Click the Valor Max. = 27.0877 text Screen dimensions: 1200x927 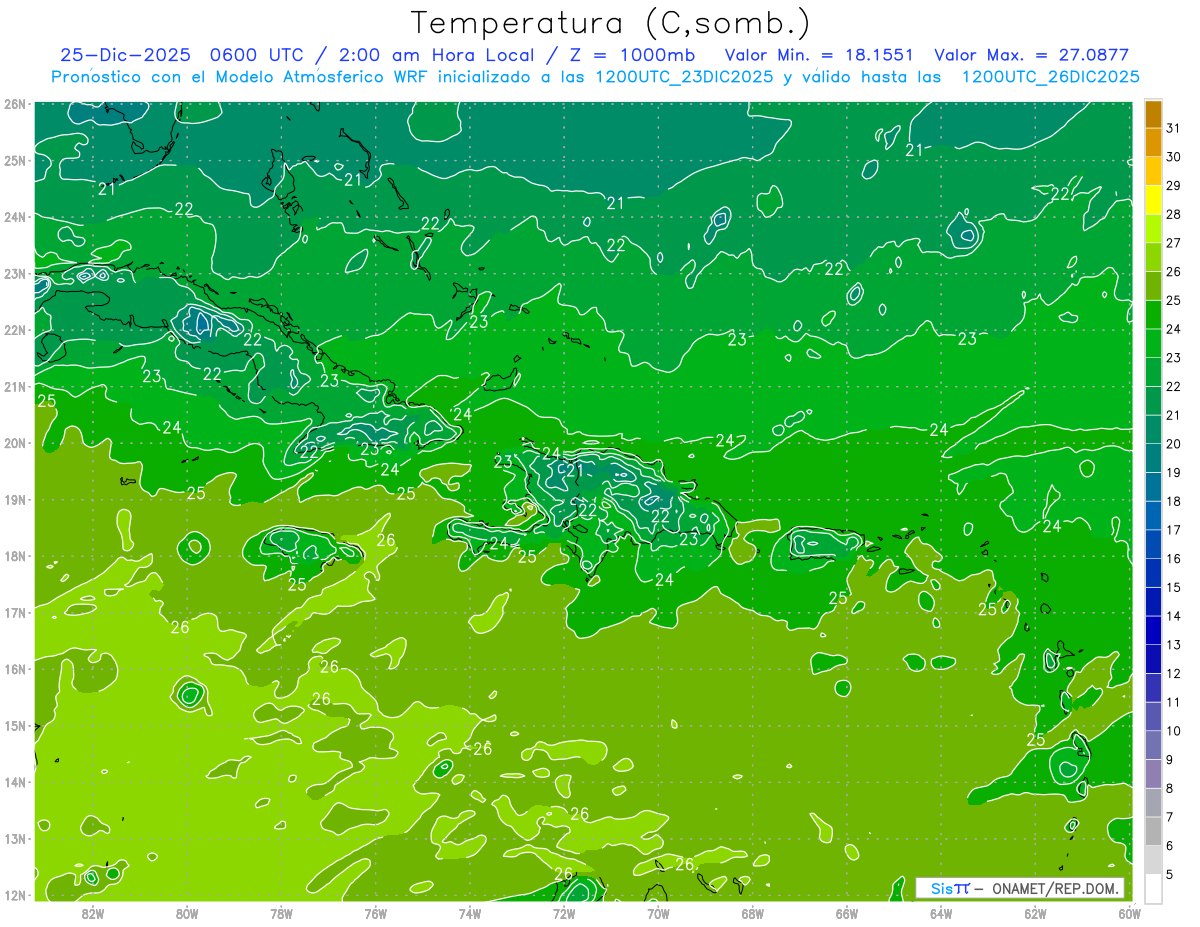click(1031, 55)
